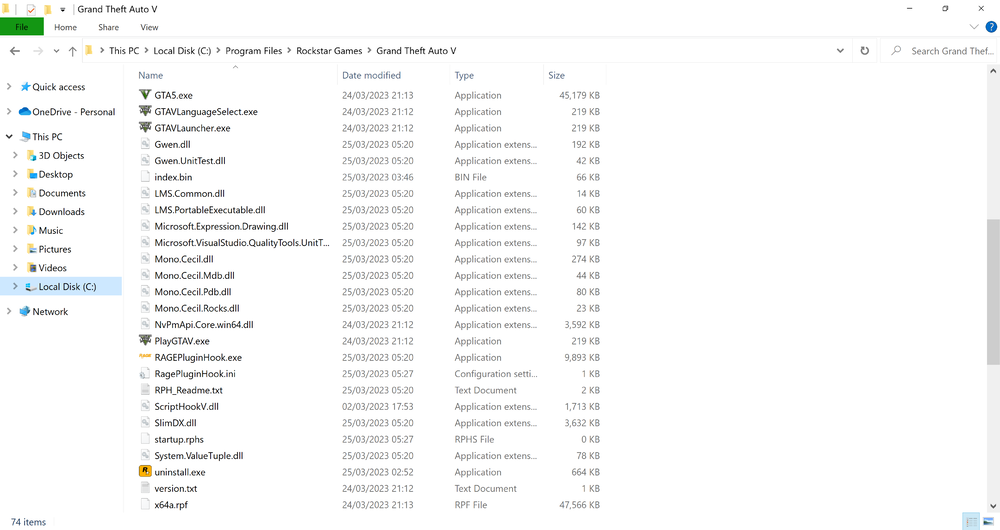
Task: Go up one folder level arrow
Action: (x=72, y=51)
